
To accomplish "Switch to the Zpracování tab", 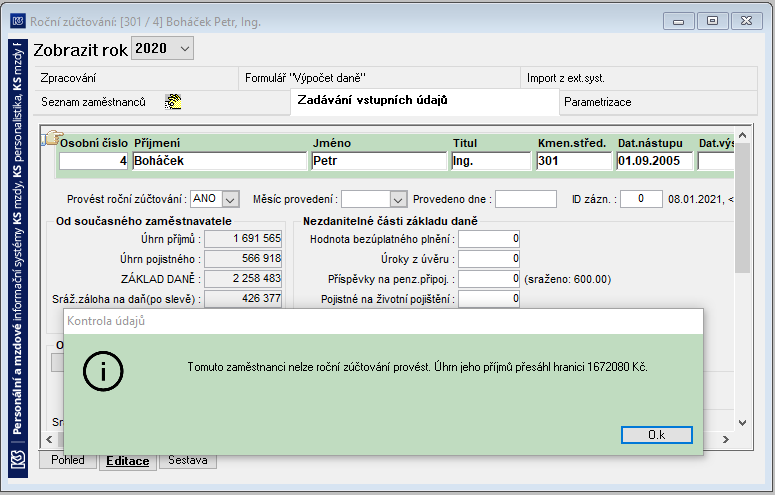I will [x=136, y=78].
